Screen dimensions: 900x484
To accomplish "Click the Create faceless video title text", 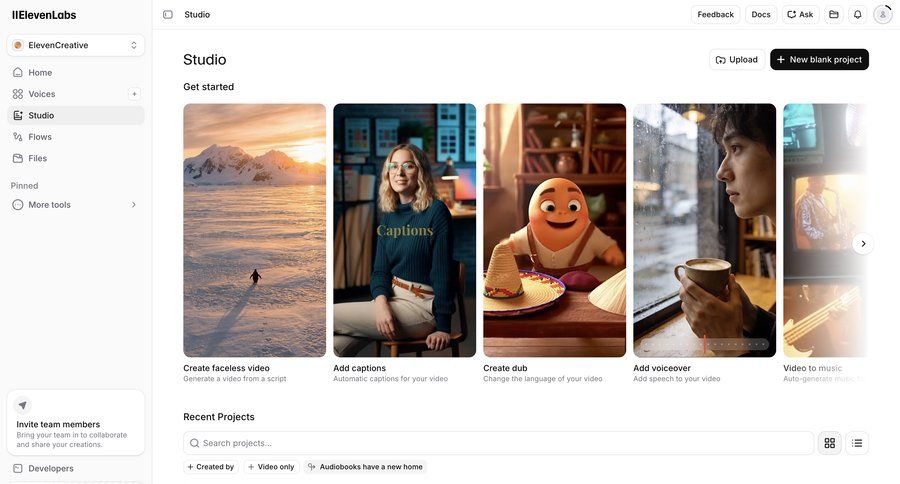I will [226, 368].
